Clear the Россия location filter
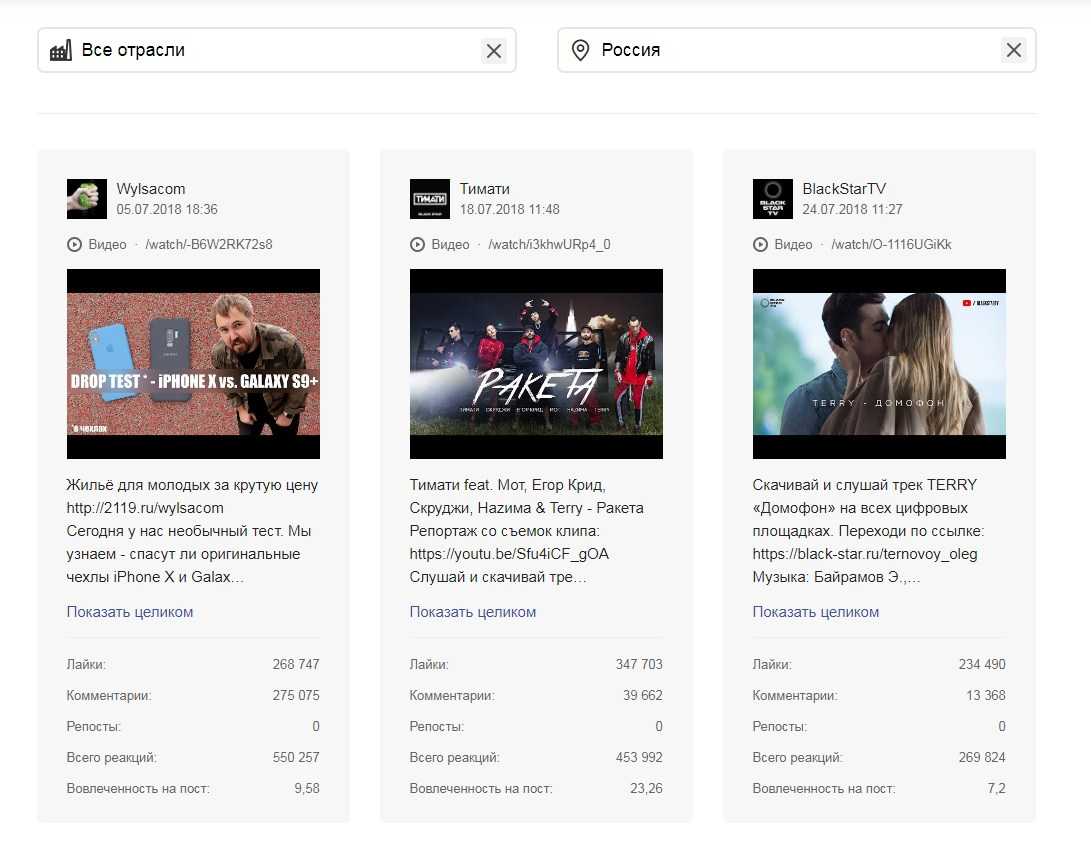The height and width of the screenshot is (846, 1091). (x=1013, y=51)
